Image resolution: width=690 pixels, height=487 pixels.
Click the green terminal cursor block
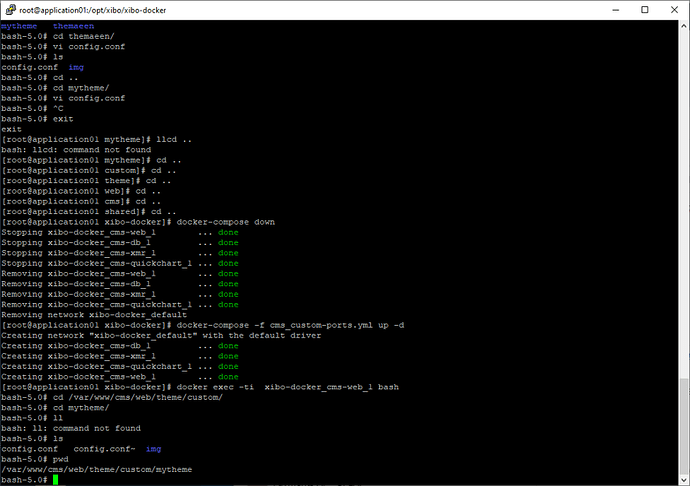pos(58,480)
